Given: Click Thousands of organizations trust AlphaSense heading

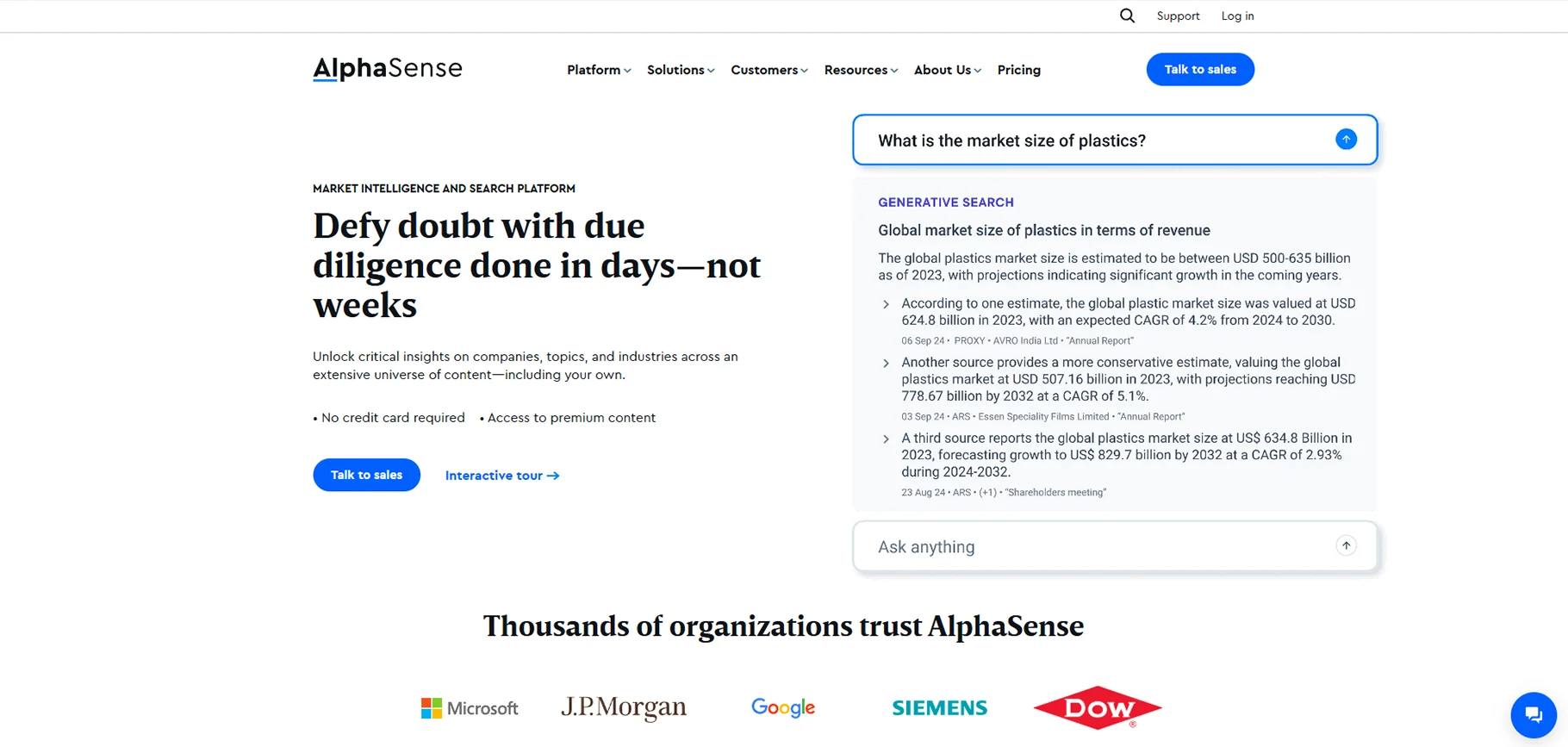Looking at the screenshot, I should [783, 626].
